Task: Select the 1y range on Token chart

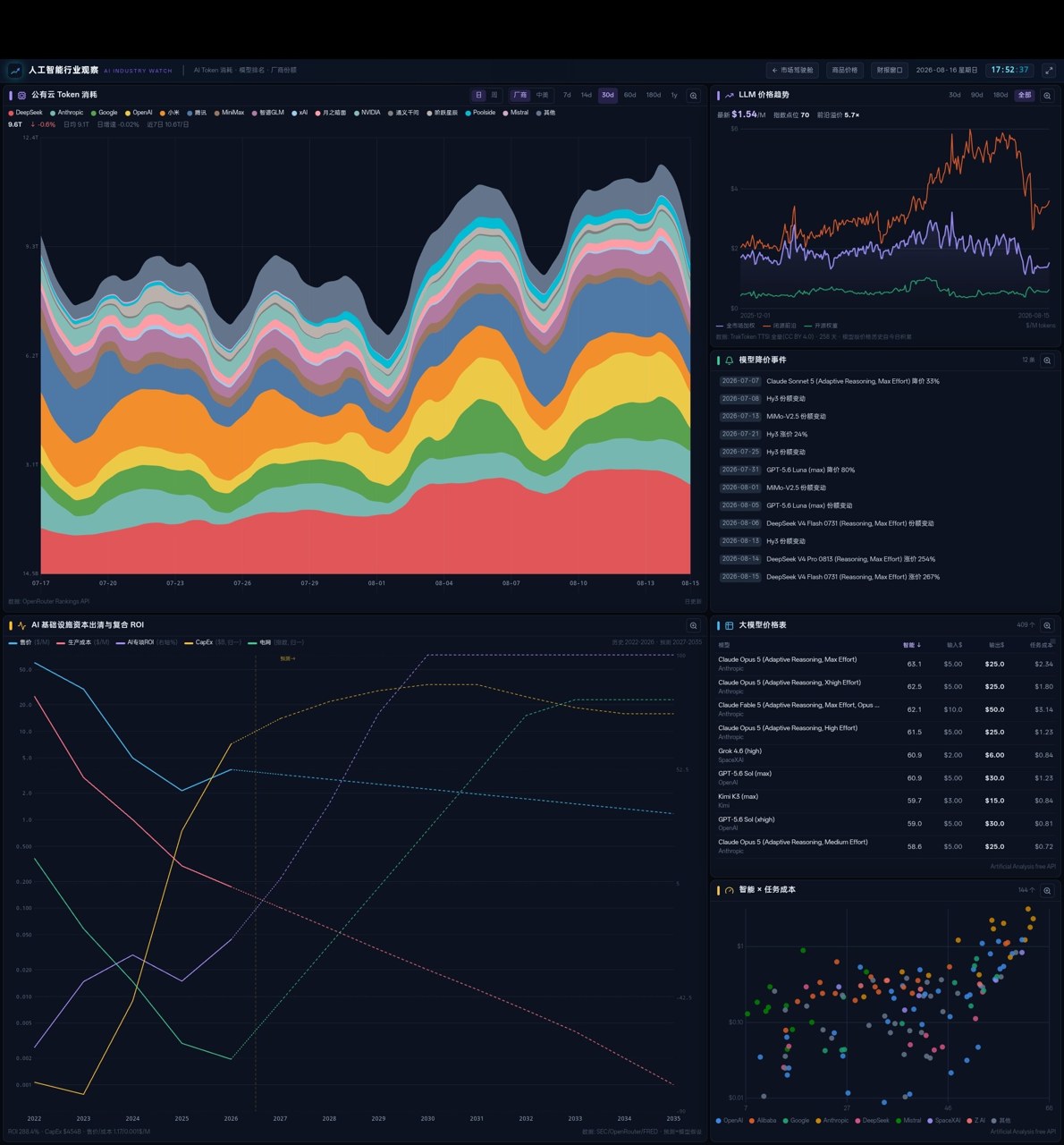Action: pos(674,95)
